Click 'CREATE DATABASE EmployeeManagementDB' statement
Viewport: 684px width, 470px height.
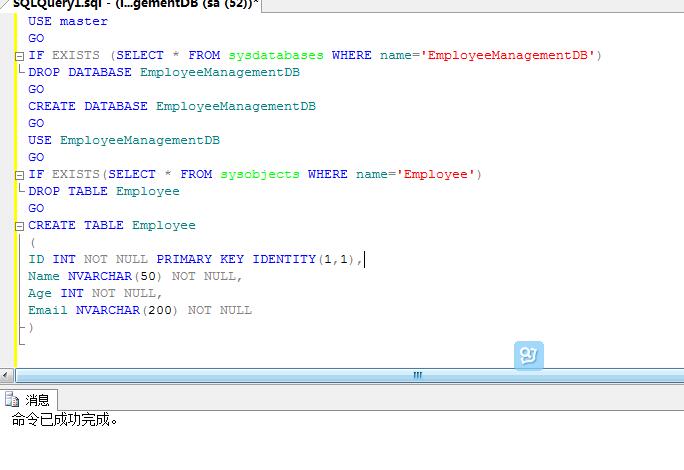(172, 106)
